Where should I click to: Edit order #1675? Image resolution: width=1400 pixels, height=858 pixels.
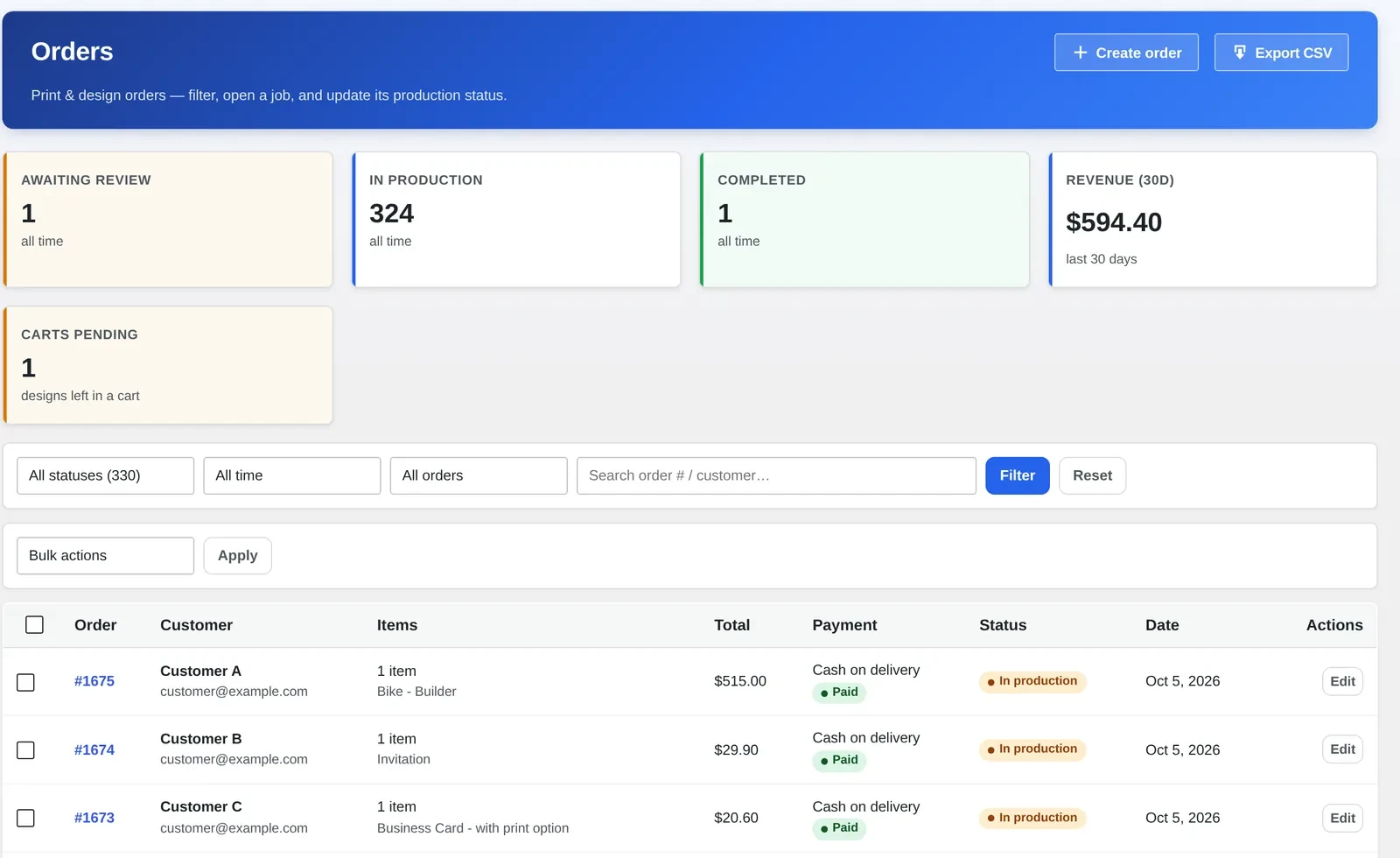[x=1342, y=681]
